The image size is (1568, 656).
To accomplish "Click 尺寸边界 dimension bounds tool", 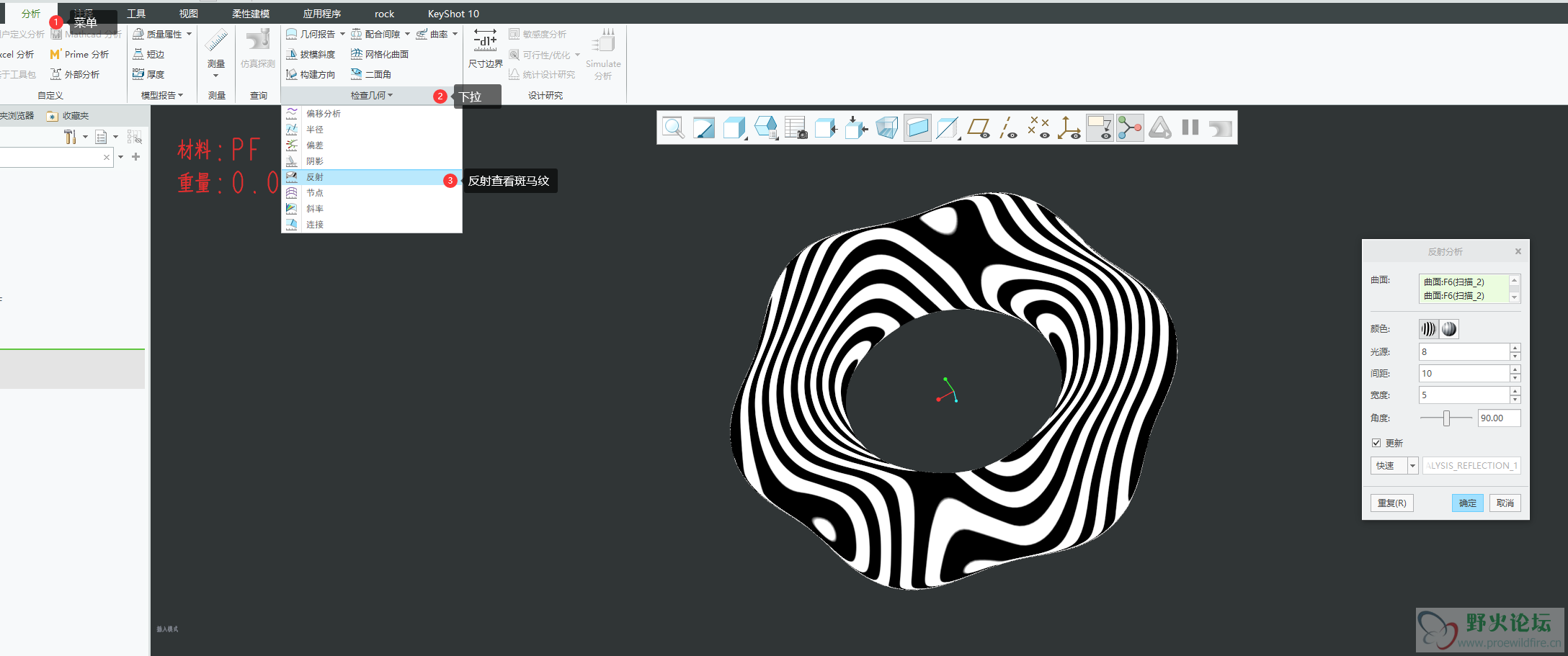I will (x=486, y=48).
